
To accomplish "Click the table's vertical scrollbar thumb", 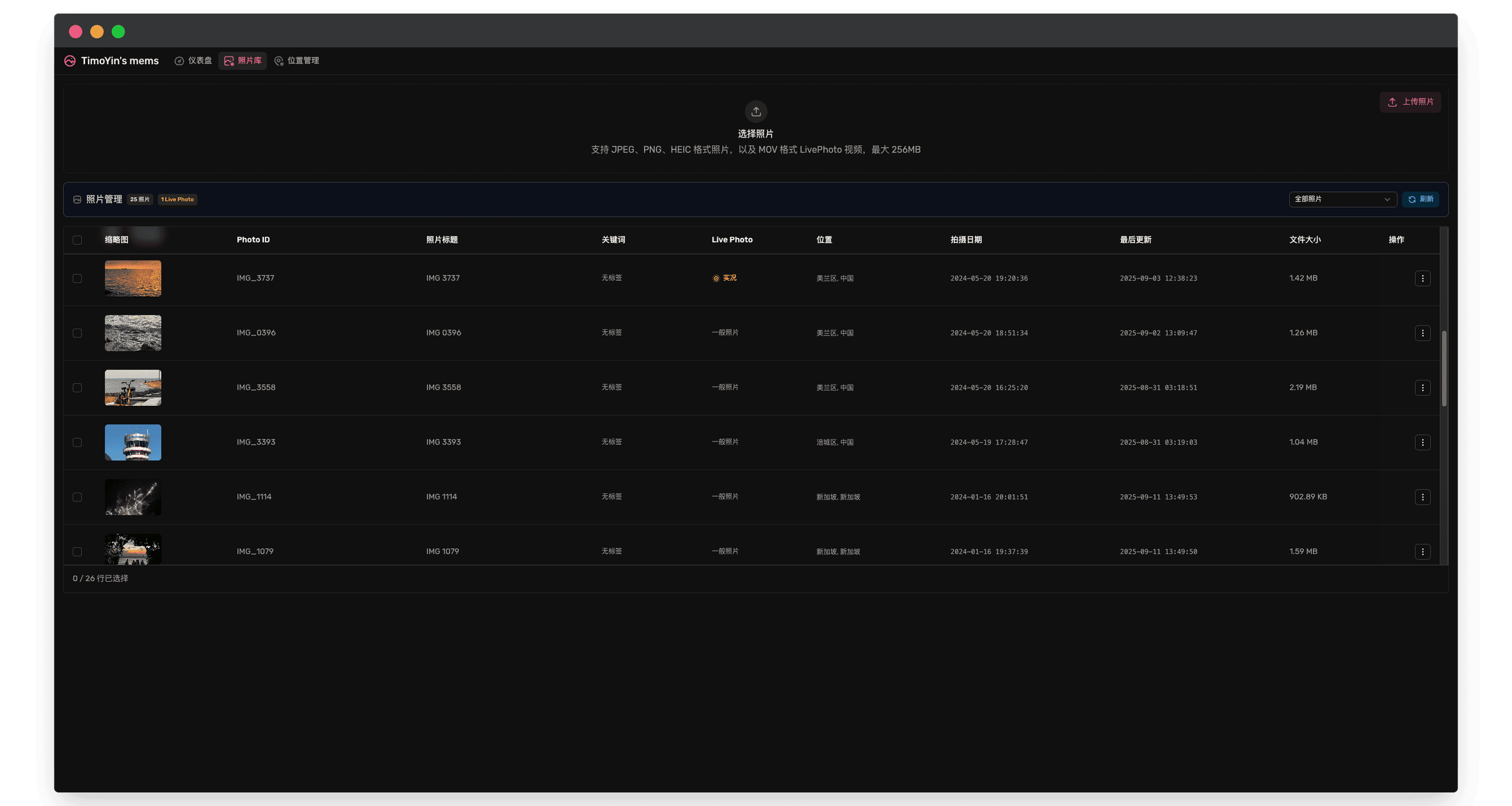I will click(x=1444, y=368).
